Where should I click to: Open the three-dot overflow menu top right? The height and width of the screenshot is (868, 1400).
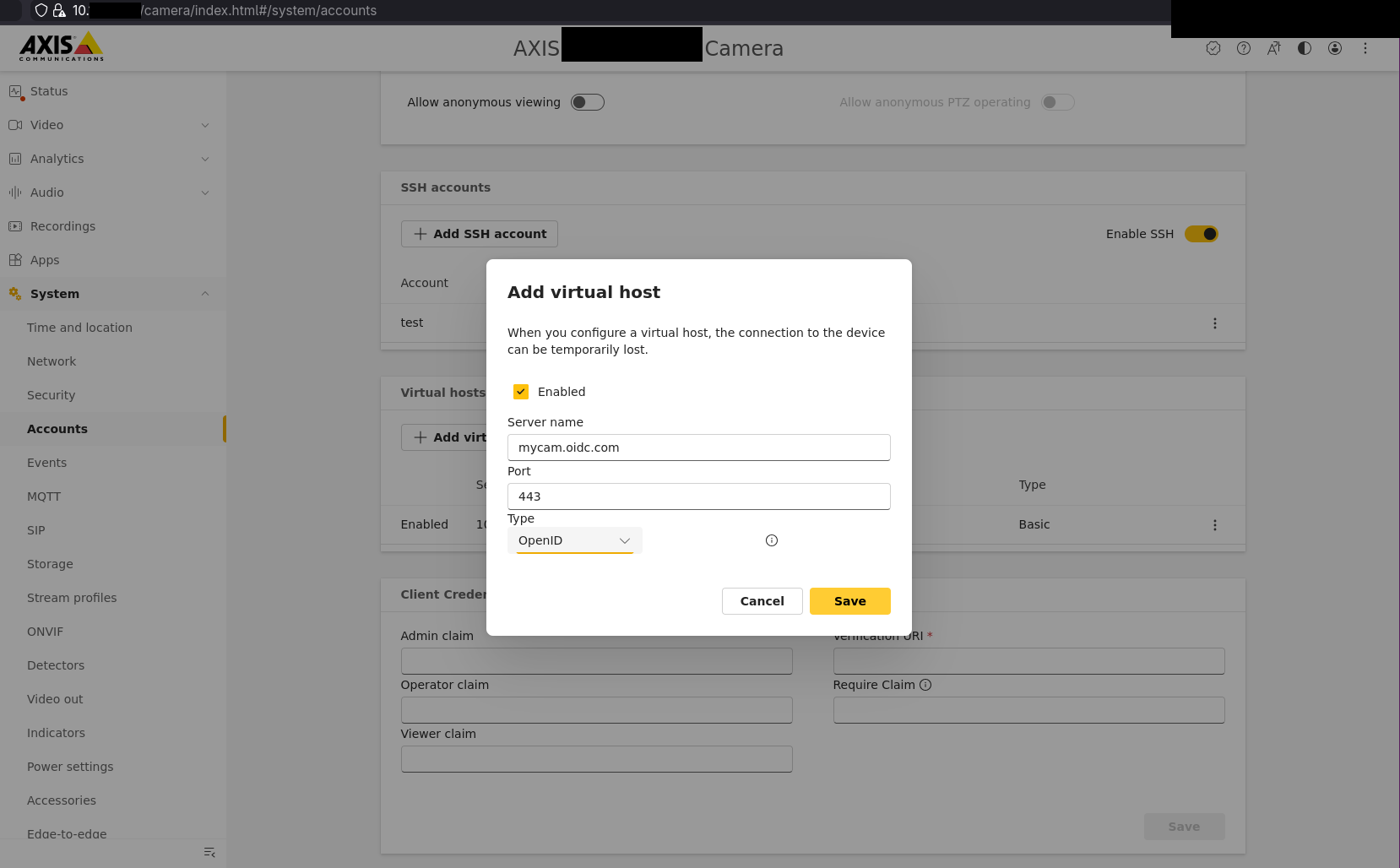(x=1365, y=48)
